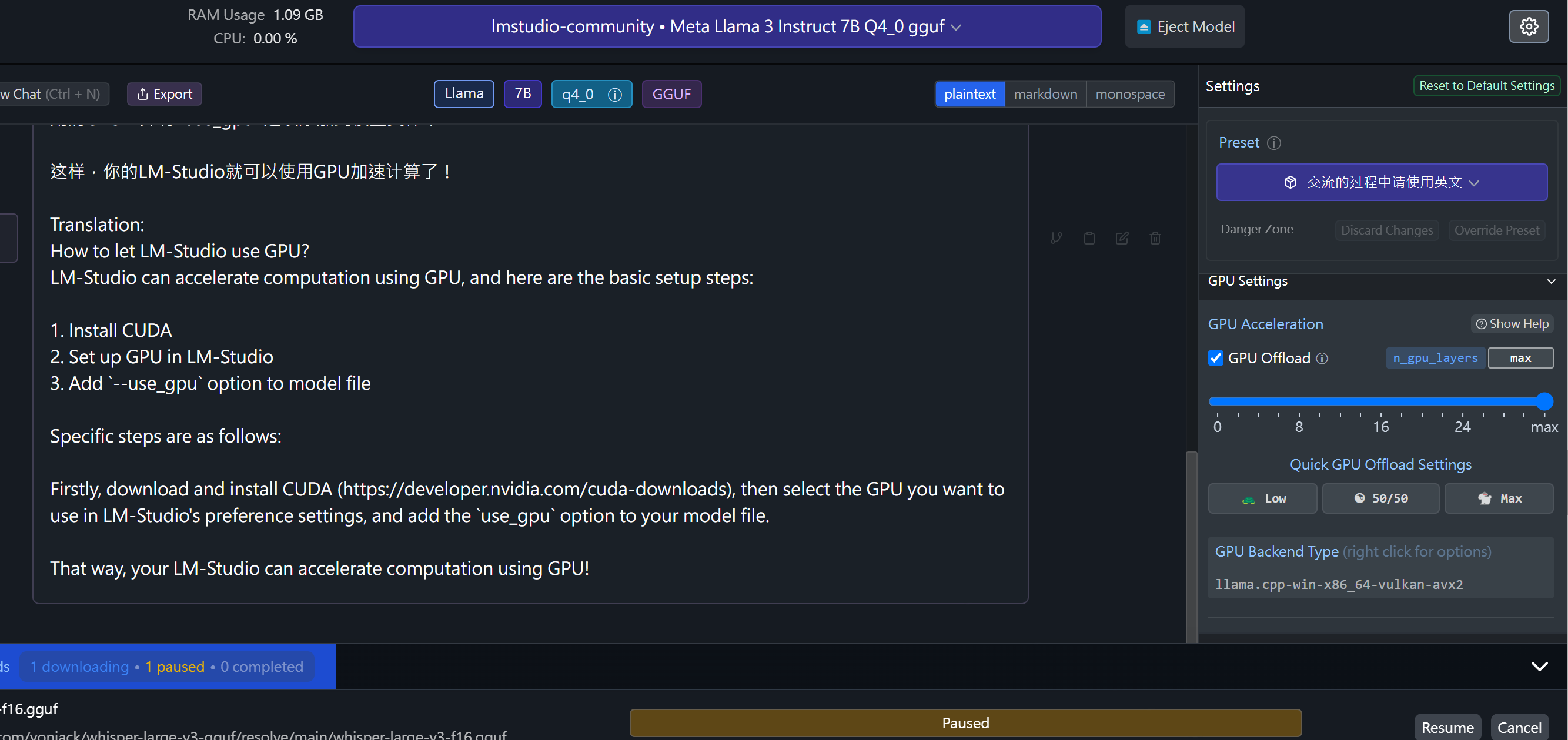This screenshot has width=1568, height=740.
Task: Click the q4_0 info icon
Action: (x=615, y=94)
